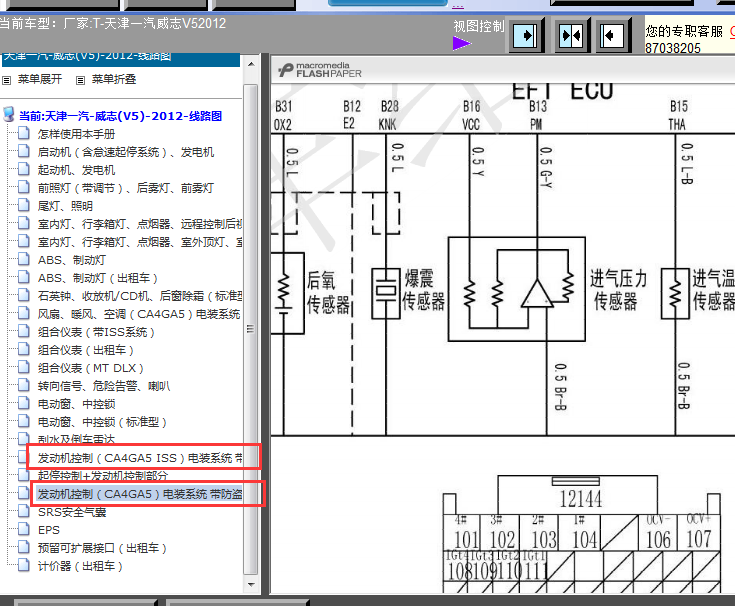Click the 视图控制 label
The height and width of the screenshot is (606, 735).
click(x=479, y=26)
